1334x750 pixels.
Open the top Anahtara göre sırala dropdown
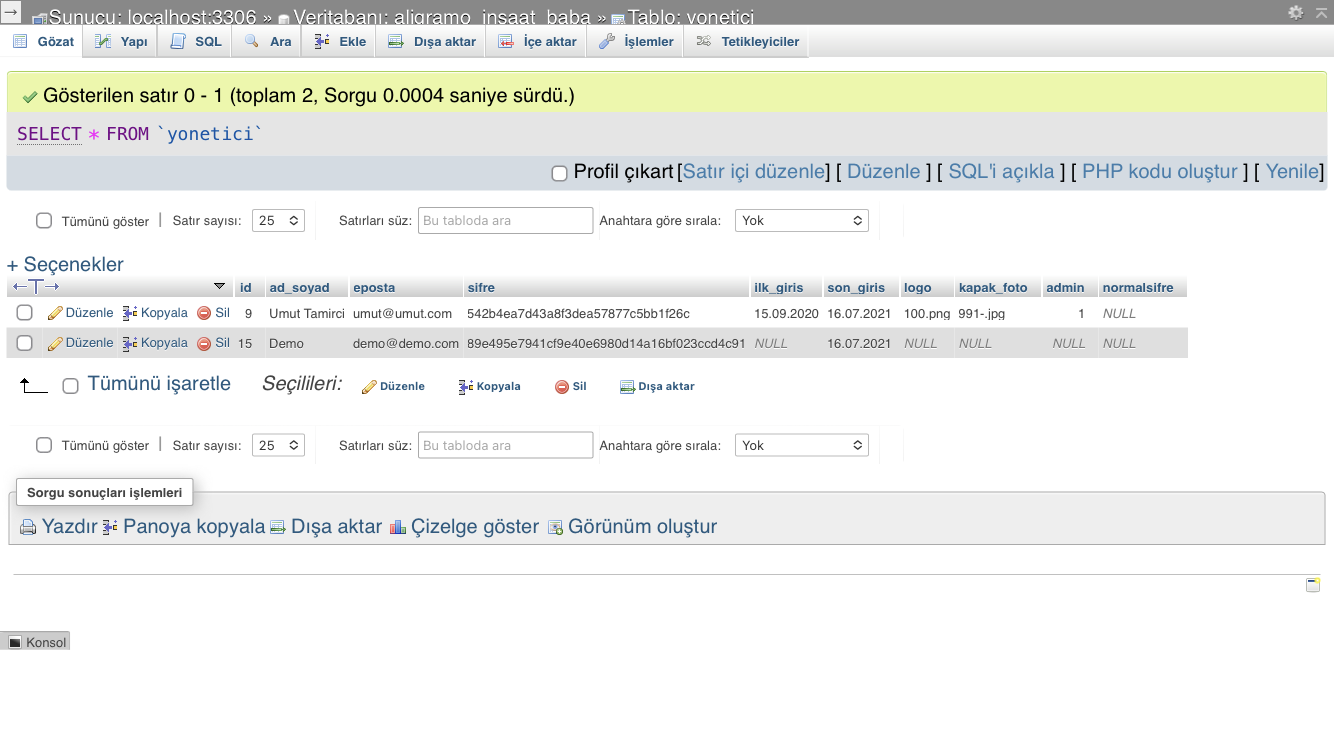click(x=801, y=221)
